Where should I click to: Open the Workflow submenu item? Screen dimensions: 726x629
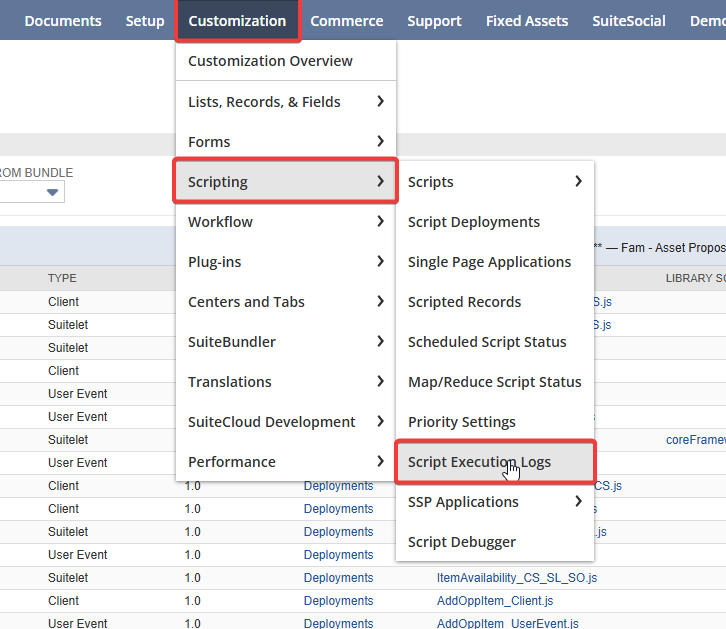click(x=286, y=222)
